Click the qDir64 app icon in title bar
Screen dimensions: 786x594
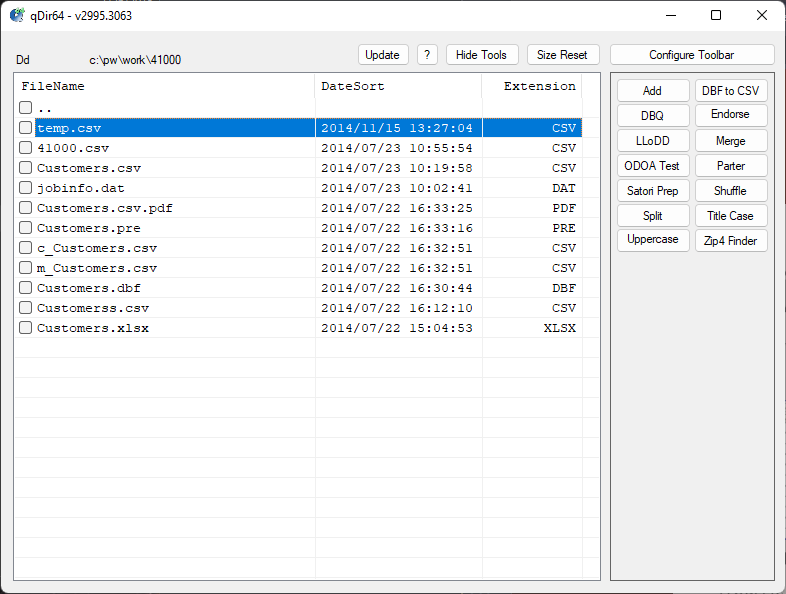tap(17, 15)
